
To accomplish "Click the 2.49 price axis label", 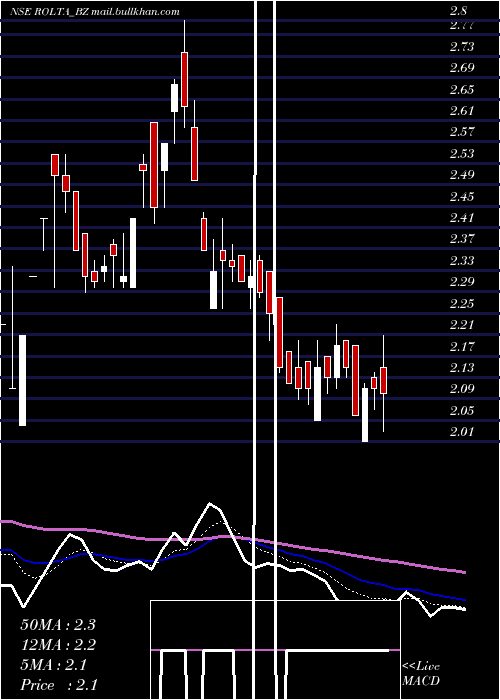I will pyautogui.click(x=462, y=175).
